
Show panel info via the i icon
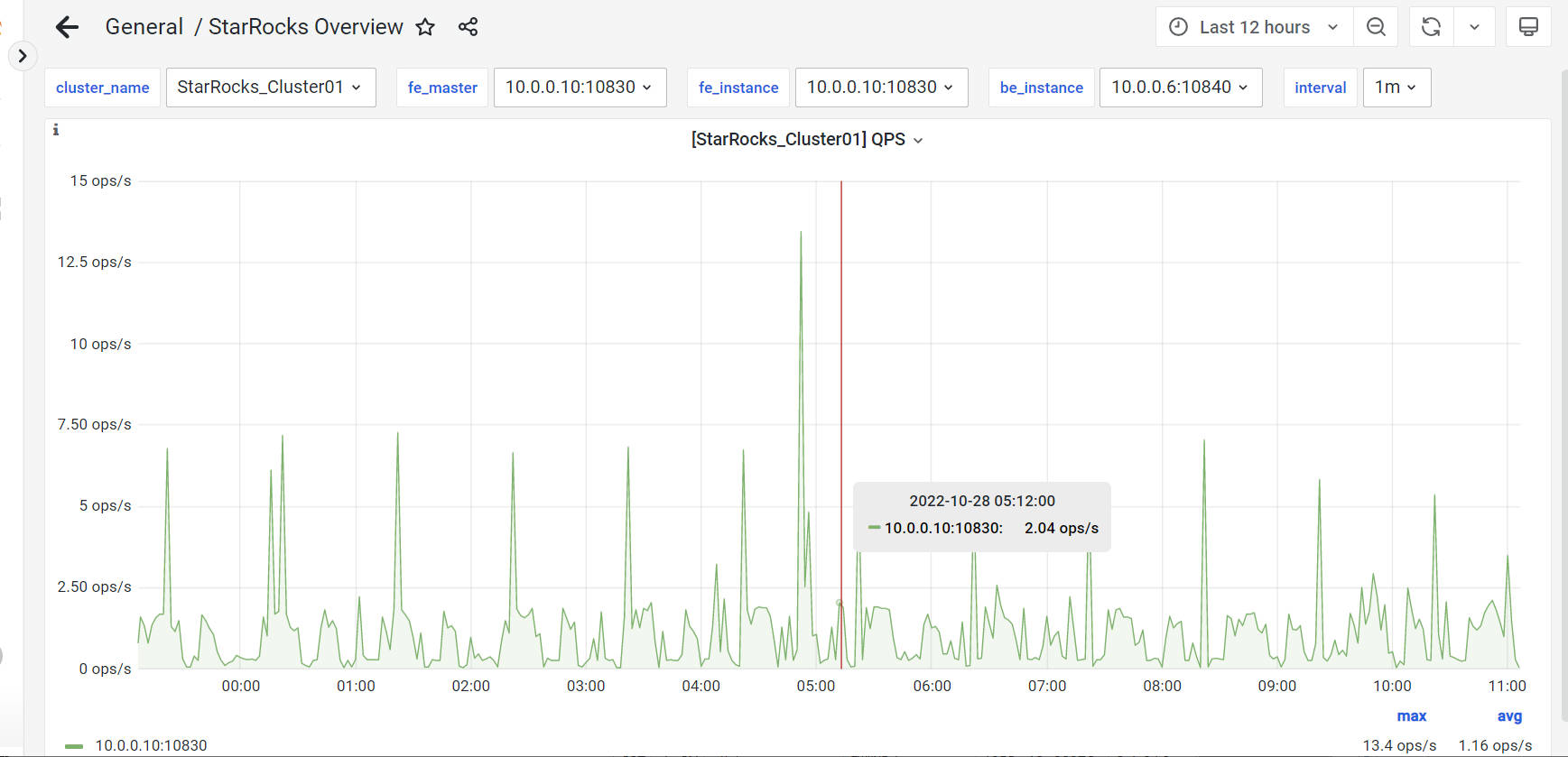(56, 130)
